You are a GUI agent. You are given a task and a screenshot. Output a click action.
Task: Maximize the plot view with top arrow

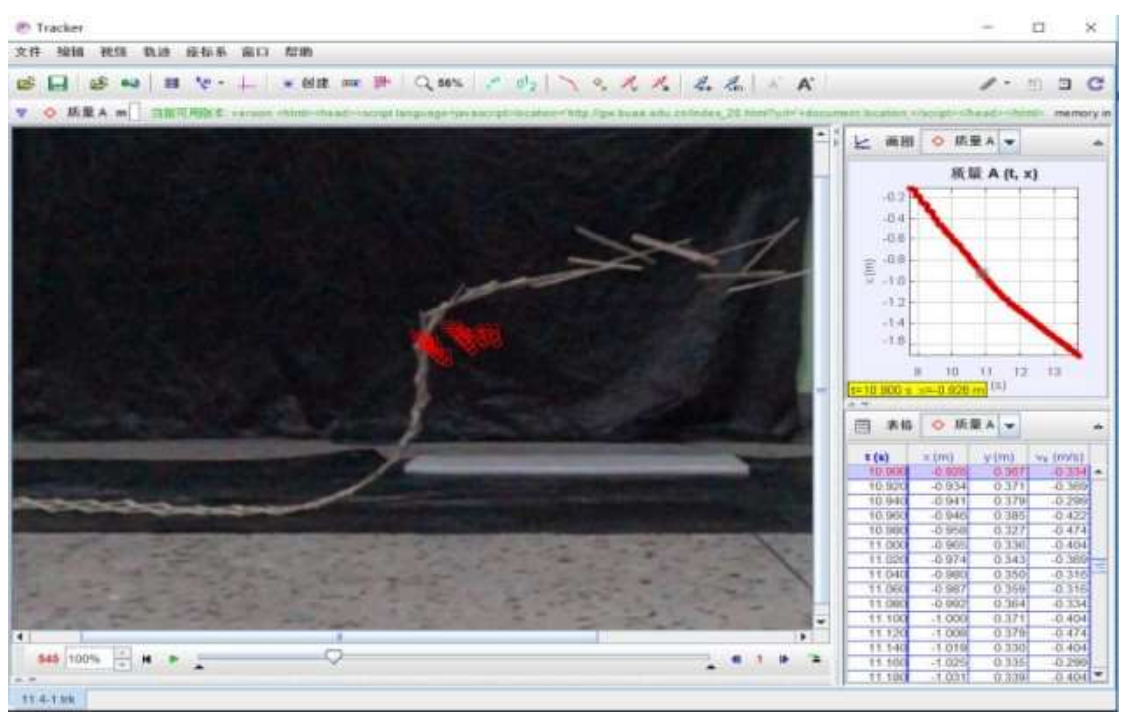[x=1098, y=143]
